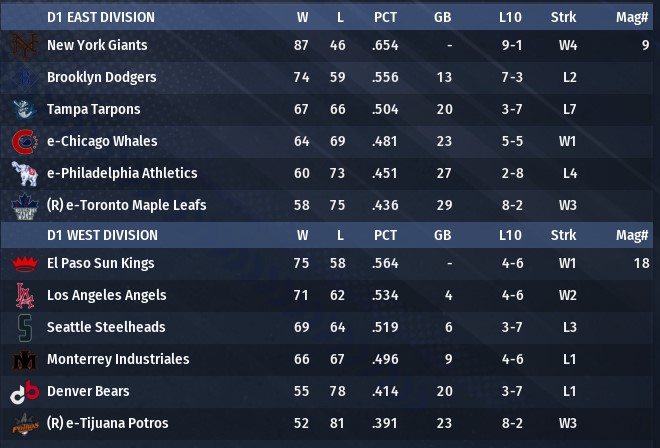Click the Chicago Whales team logo
The image size is (660, 448).
(23, 142)
